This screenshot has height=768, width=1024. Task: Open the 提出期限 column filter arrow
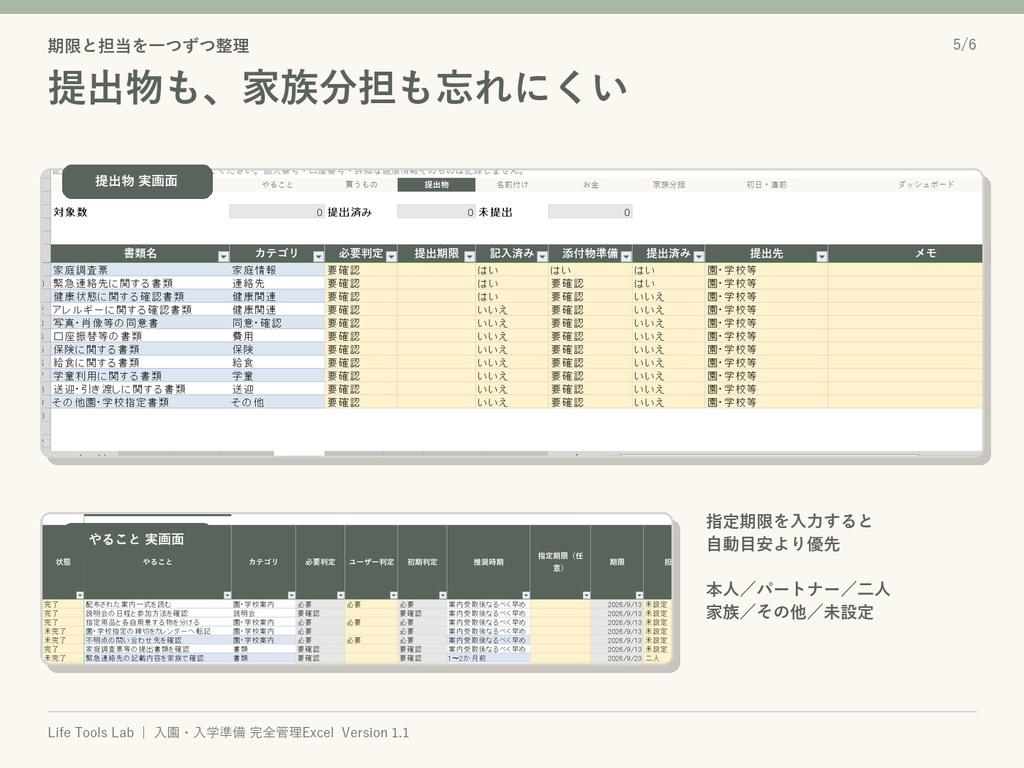click(469, 257)
